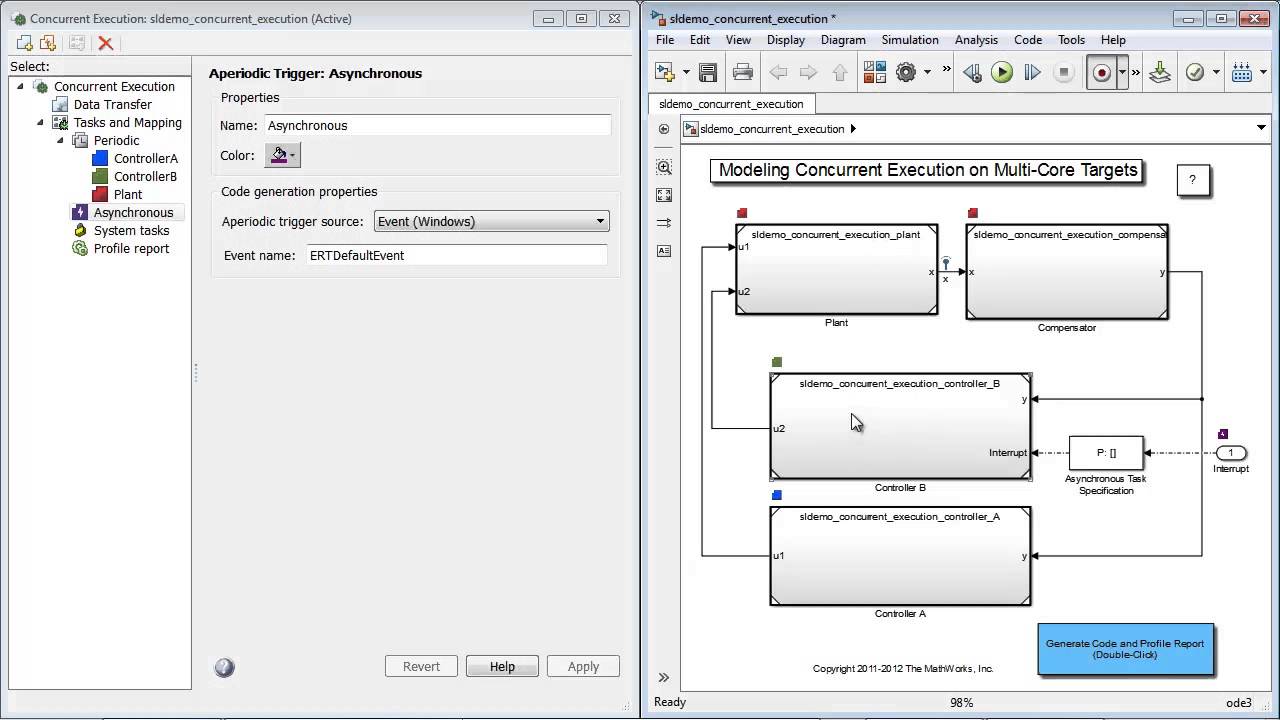Screen dimensions: 1280x720
Task: Expand the model configuration gear dropdown arrow
Action: [927, 72]
